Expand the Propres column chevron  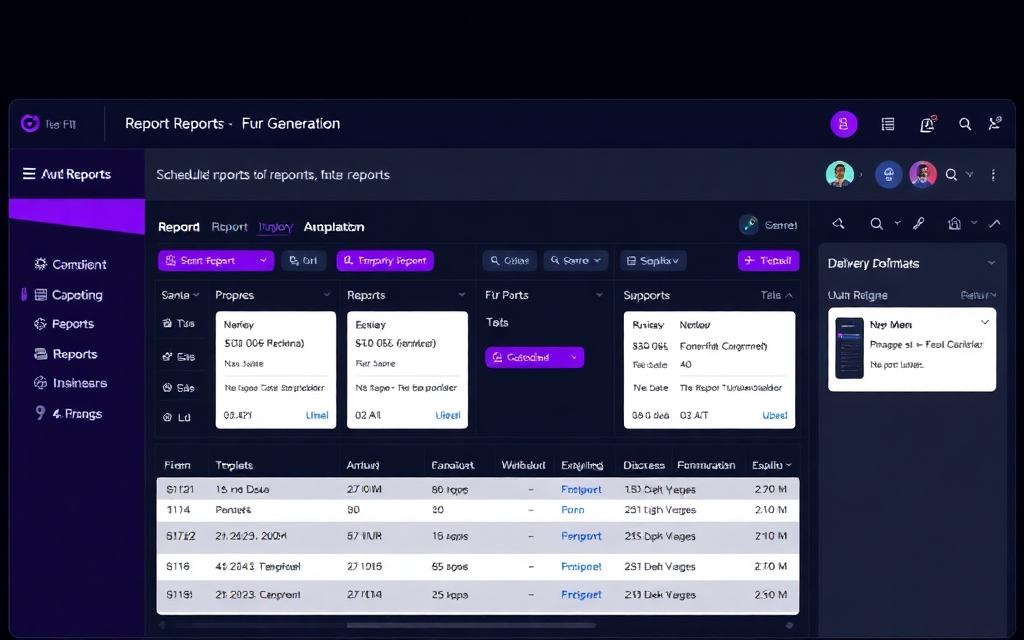click(327, 295)
